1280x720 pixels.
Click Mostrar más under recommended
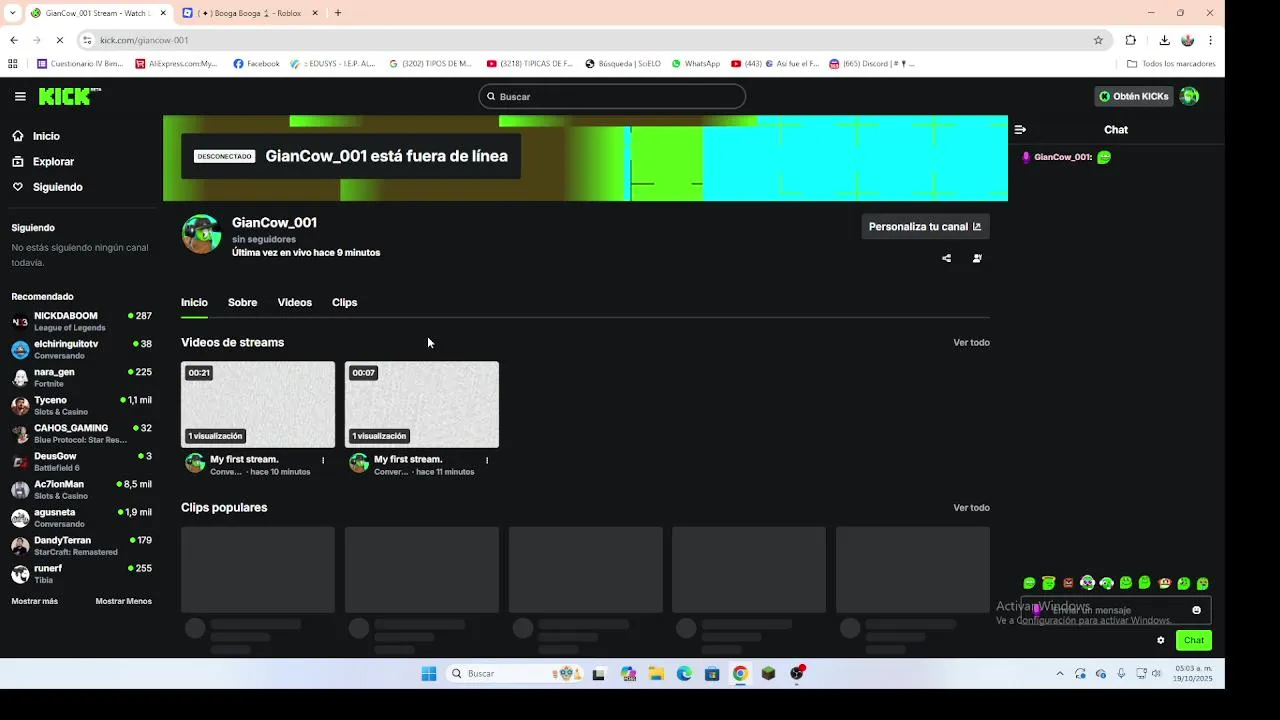pyautogui.click(x=35, y=602)
